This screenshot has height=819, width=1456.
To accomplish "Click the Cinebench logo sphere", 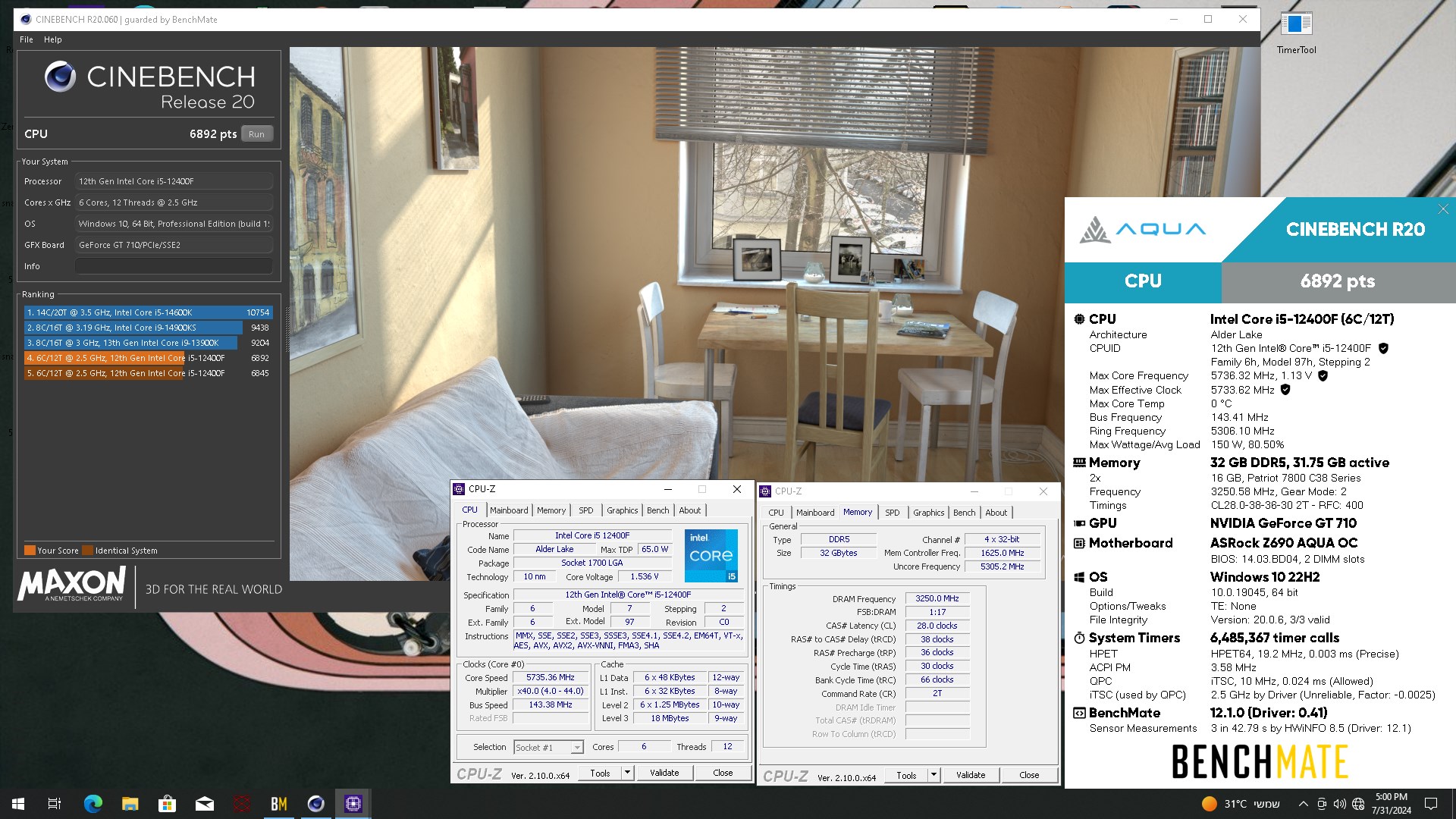I will [60, 77].
